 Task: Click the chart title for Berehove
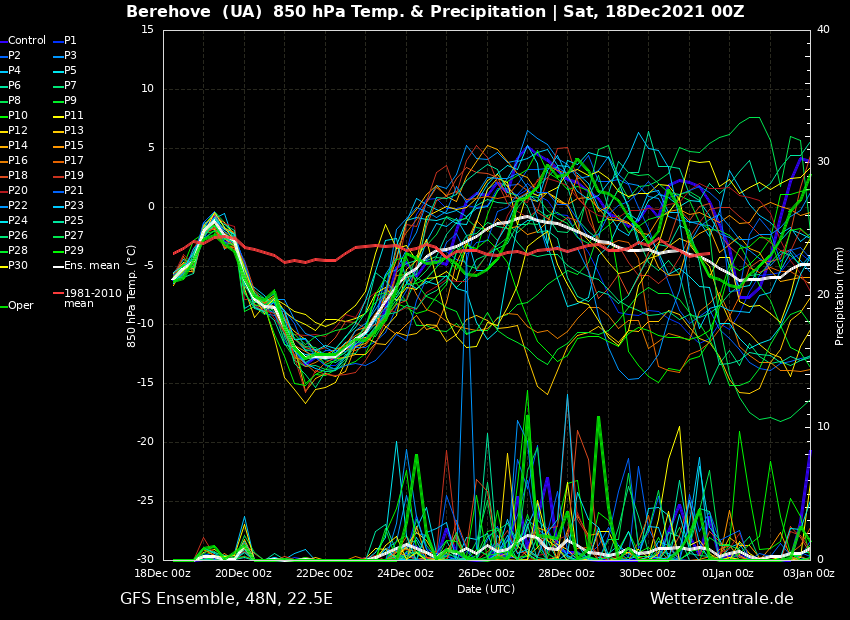(435, 12)
